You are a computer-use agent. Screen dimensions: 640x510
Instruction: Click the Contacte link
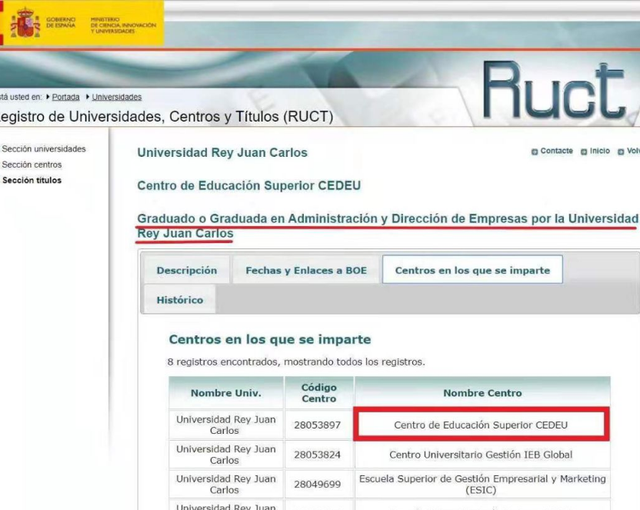pyautogui.click(x=556, y=151)
